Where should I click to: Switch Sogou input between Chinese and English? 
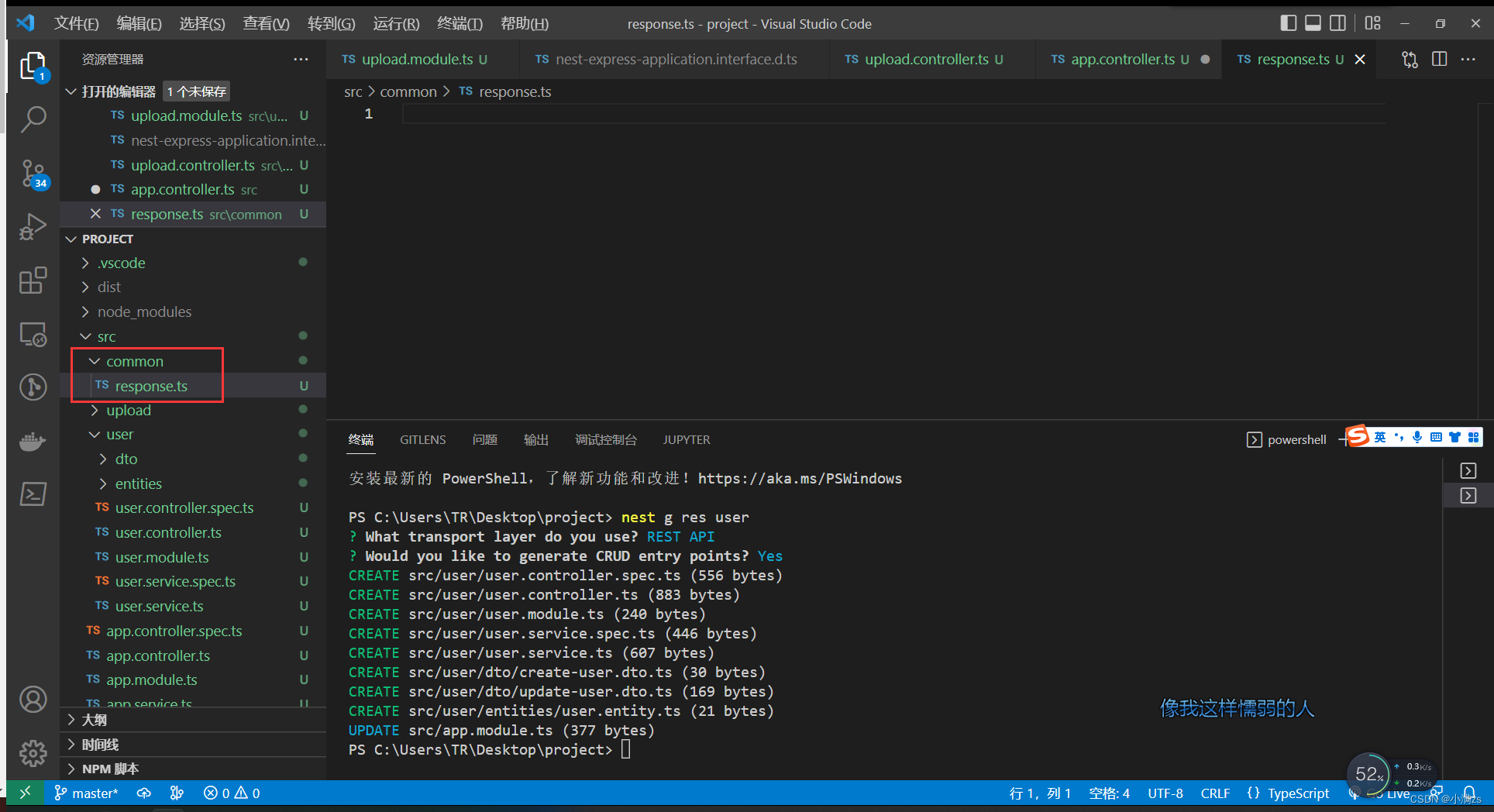tap(1380, 436)
